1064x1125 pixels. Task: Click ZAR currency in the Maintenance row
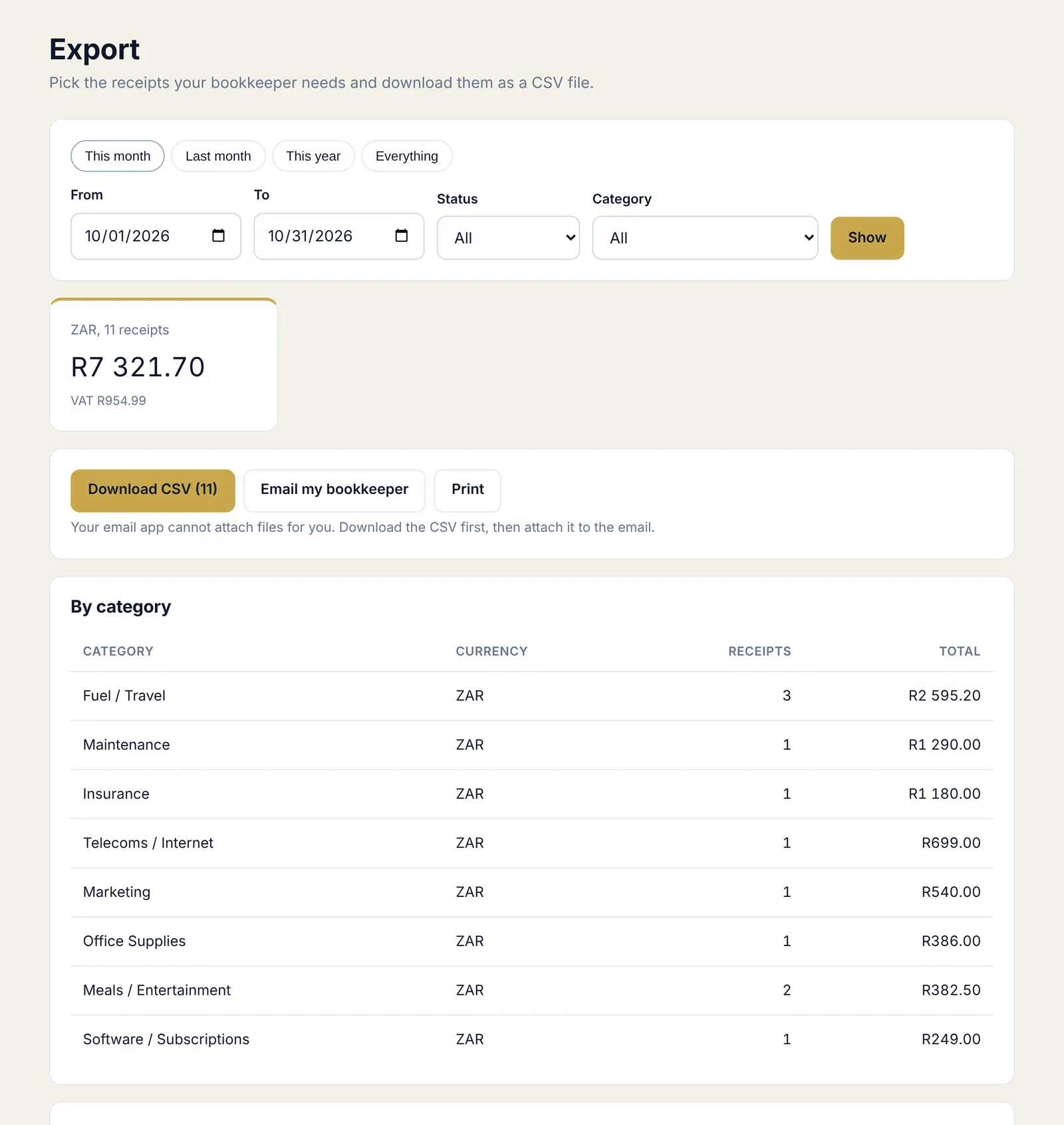470,745
